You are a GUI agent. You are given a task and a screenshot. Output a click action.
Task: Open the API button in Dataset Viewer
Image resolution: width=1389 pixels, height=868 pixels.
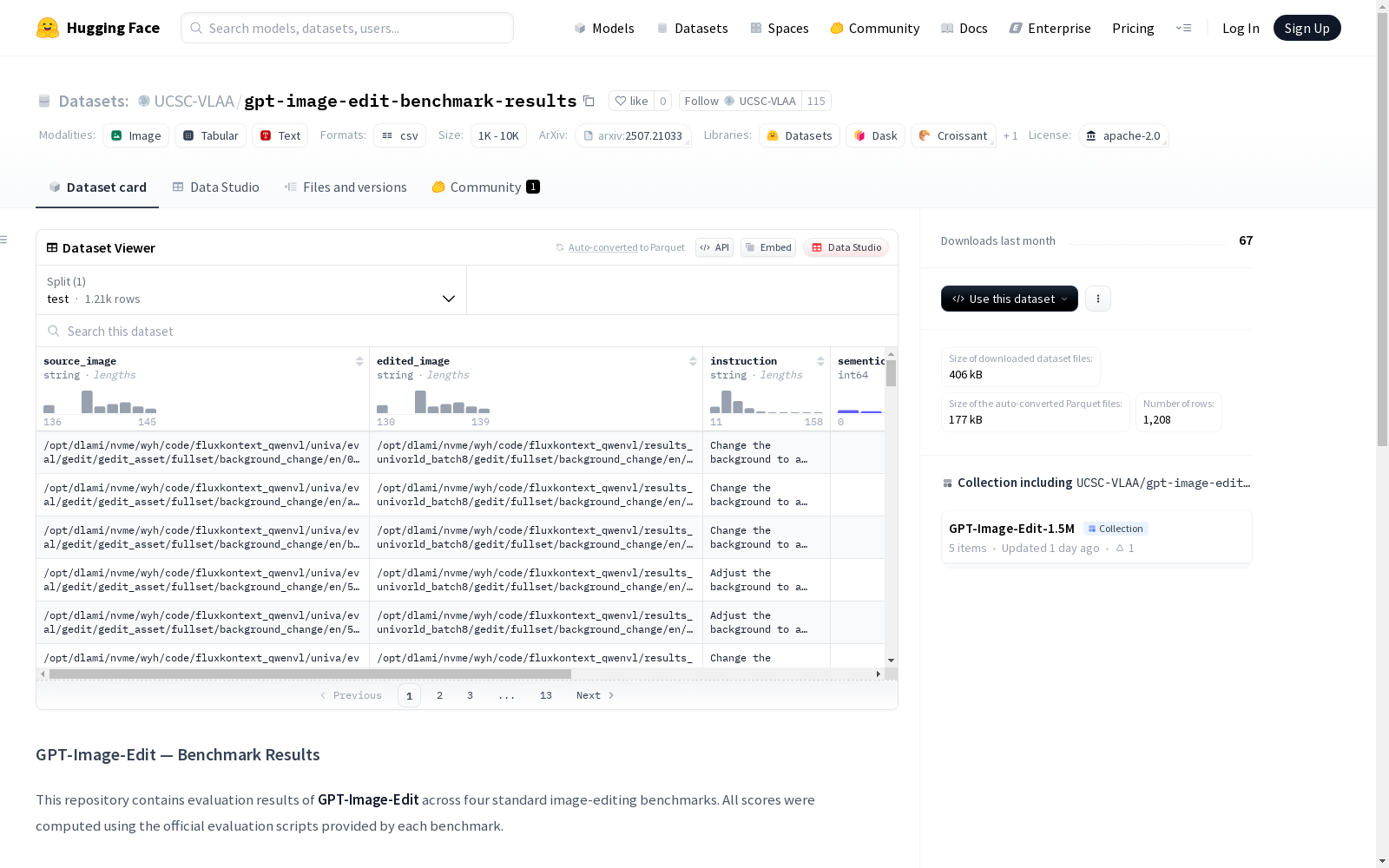[714, 247]
